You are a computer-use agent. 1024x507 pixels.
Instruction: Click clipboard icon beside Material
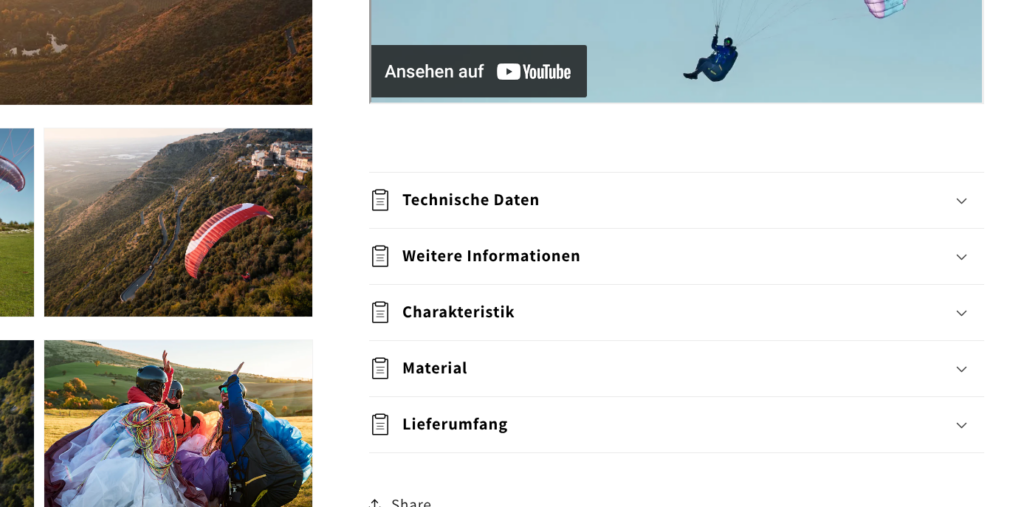[x=380, y=368]
